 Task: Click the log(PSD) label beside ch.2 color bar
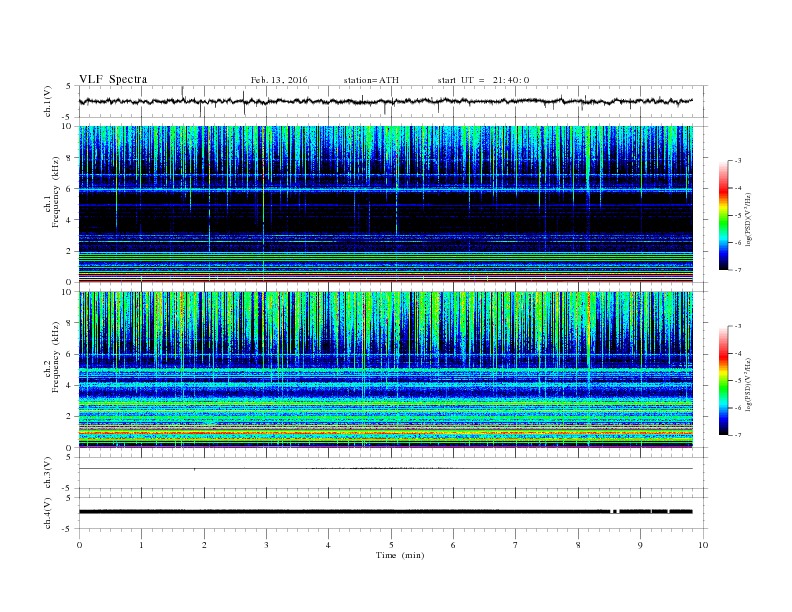tap(749, 384)
